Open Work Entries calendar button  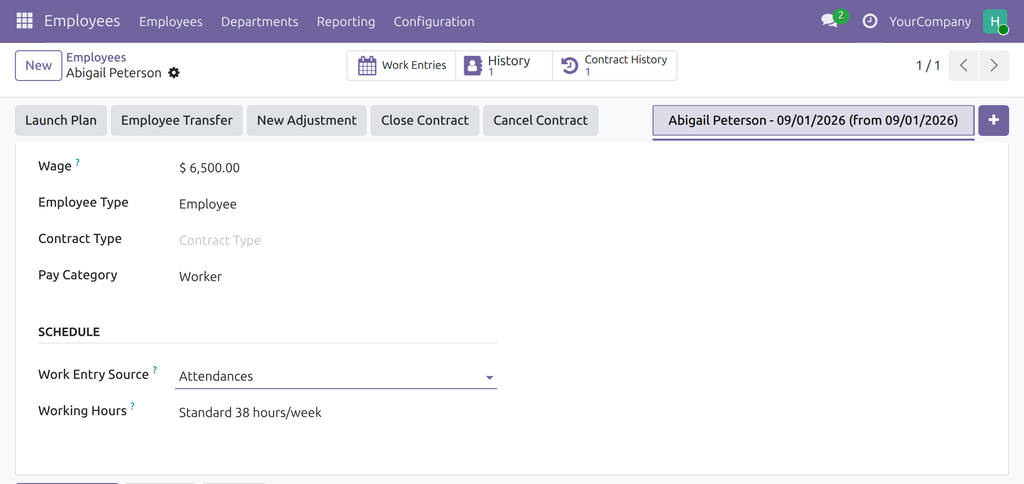(x=402, y=65)
